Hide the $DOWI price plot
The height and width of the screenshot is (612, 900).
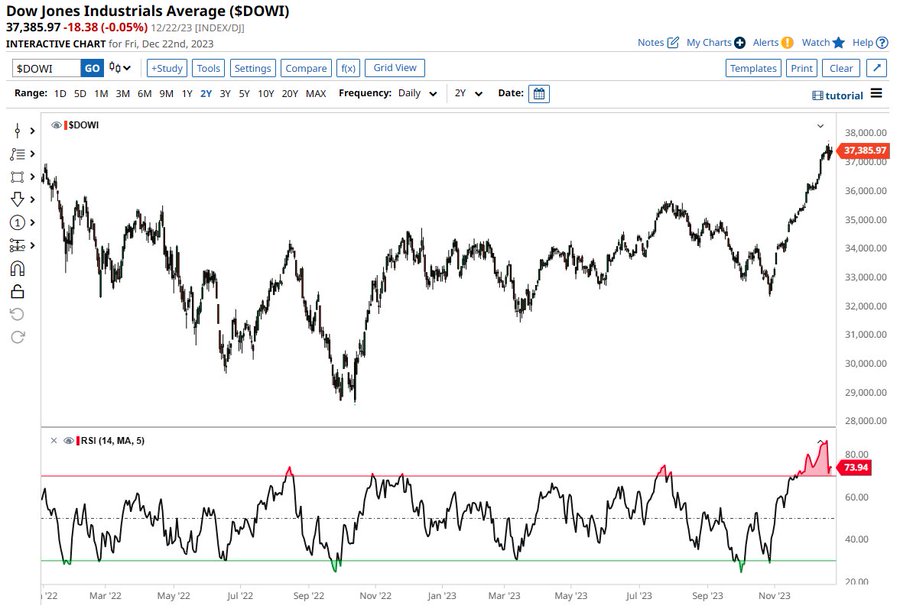tap(56, 125)
